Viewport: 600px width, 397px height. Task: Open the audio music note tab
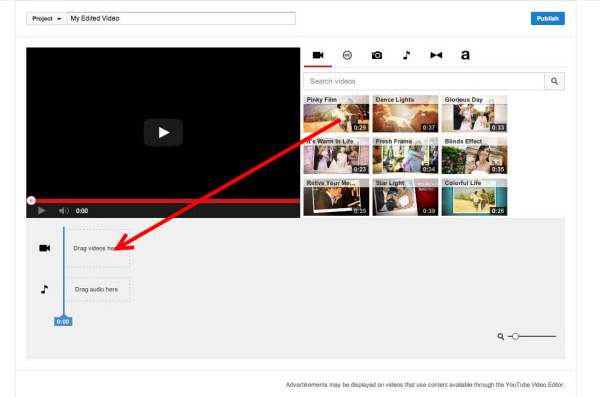coord(406,56)
